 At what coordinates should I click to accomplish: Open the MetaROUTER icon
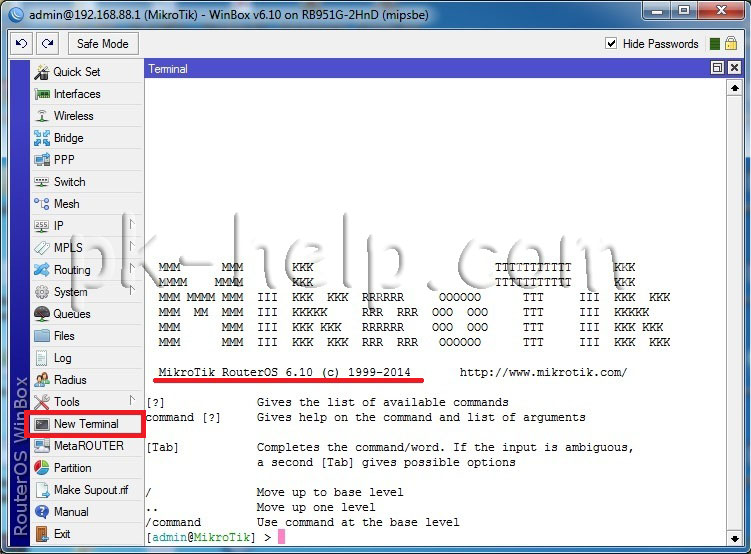(x=42, y=446)
